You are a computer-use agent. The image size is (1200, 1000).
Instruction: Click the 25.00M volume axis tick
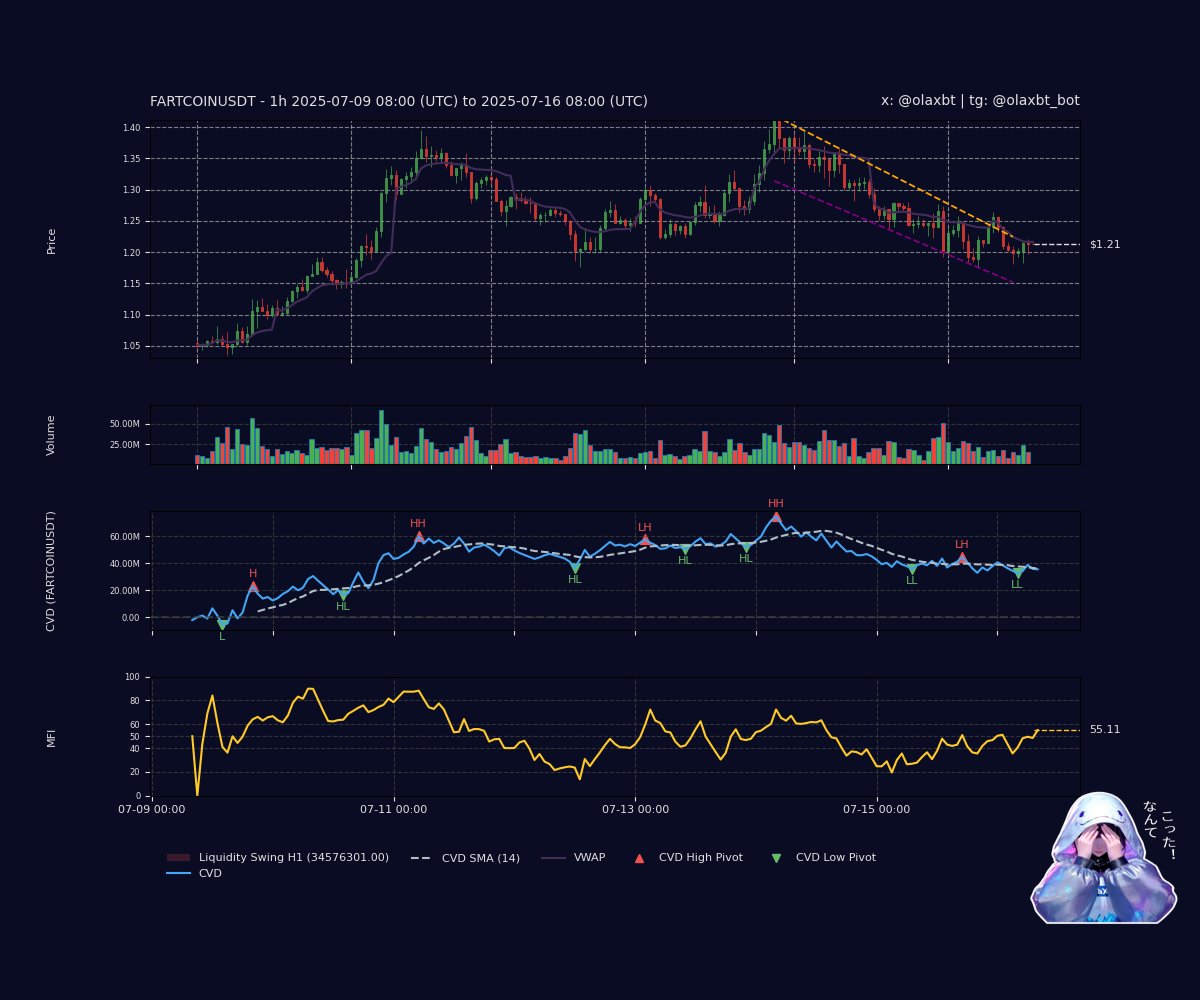coord(126,444)
